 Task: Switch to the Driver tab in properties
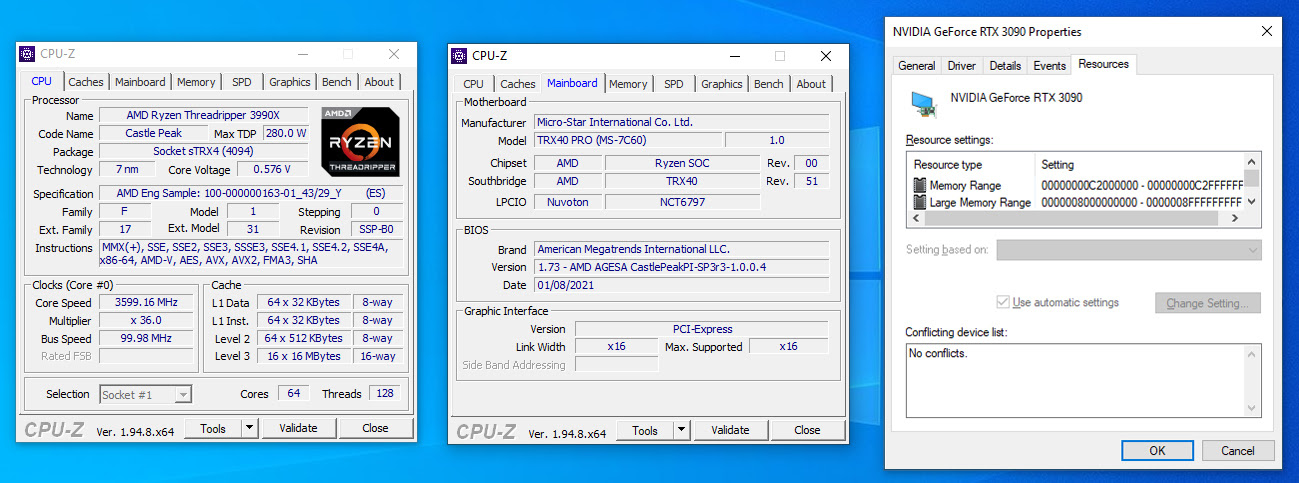(x=961, y=66)
